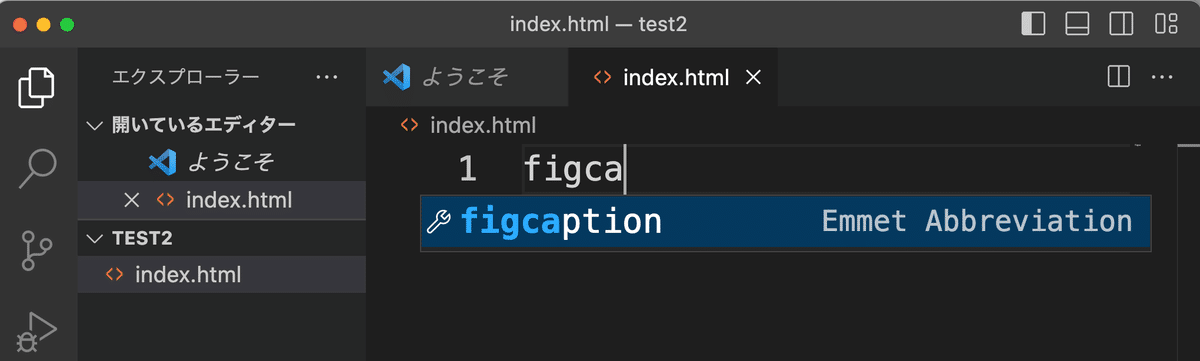This screenshot has height=361, width=1200.
Task: Close the index.html tab
Action: [754, 77]
